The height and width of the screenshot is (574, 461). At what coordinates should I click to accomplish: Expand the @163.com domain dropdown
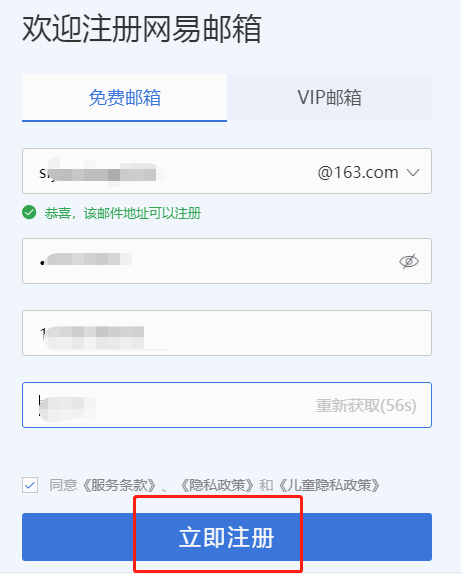pos(368,172)
